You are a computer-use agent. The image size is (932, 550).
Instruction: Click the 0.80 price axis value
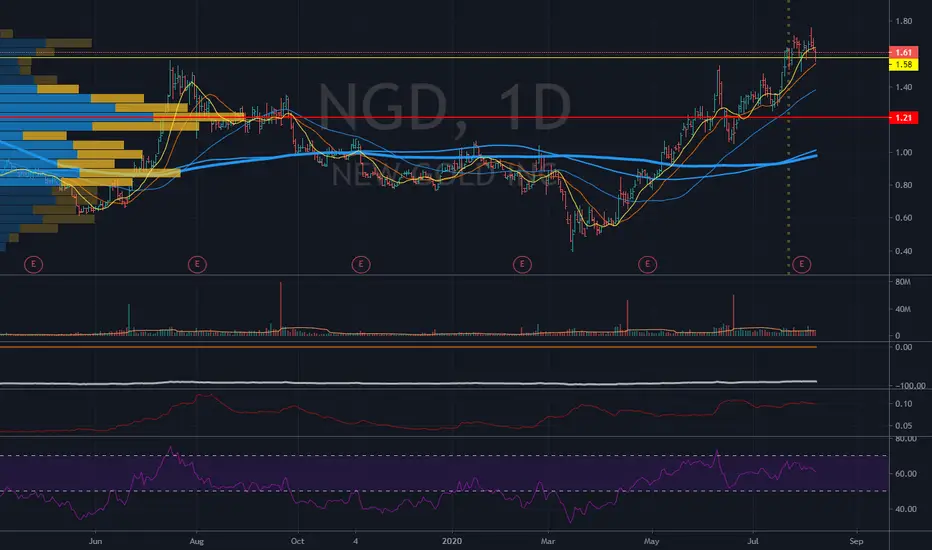pyautogui.click(x=903, y=186)
